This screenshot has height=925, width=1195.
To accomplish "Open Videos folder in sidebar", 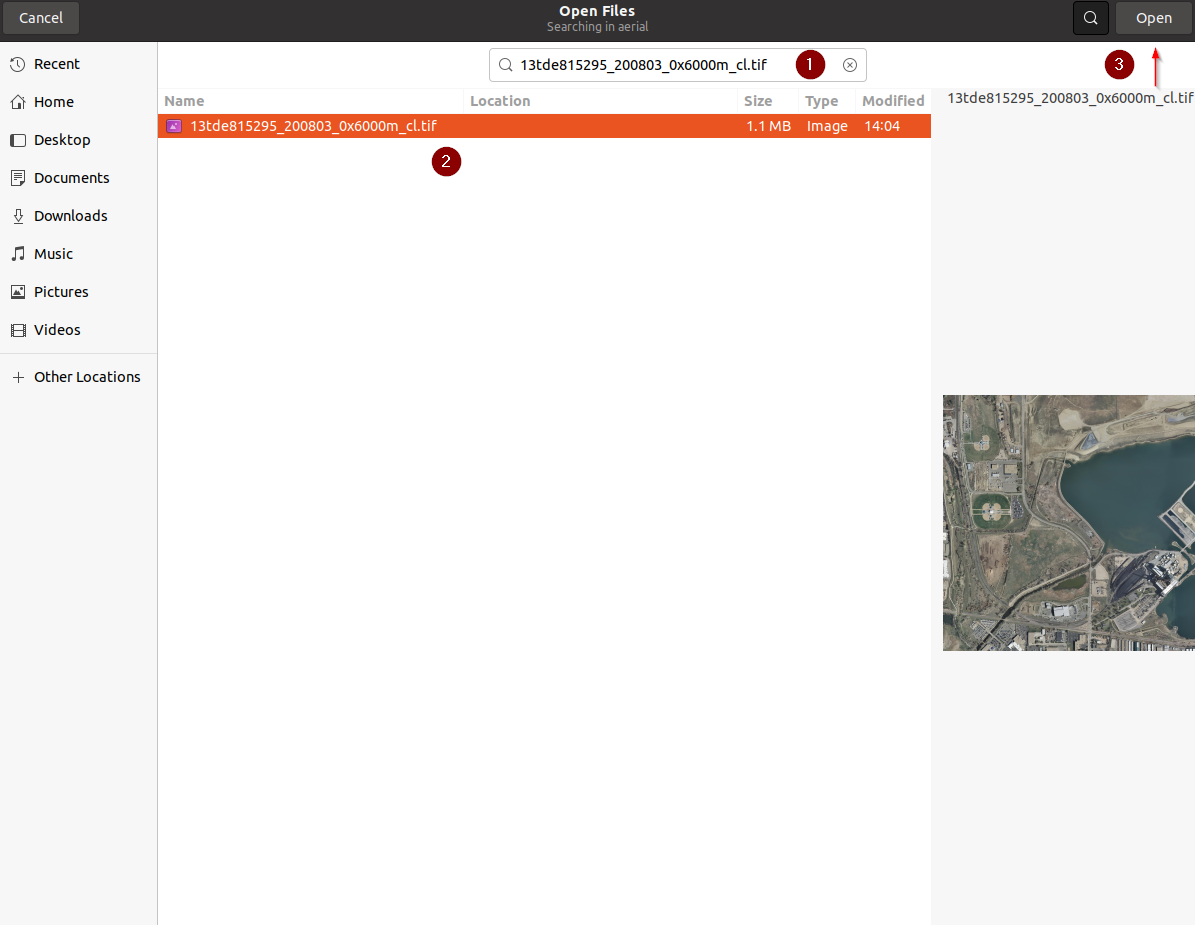I will pyautogui.click(x=78, y=330).
